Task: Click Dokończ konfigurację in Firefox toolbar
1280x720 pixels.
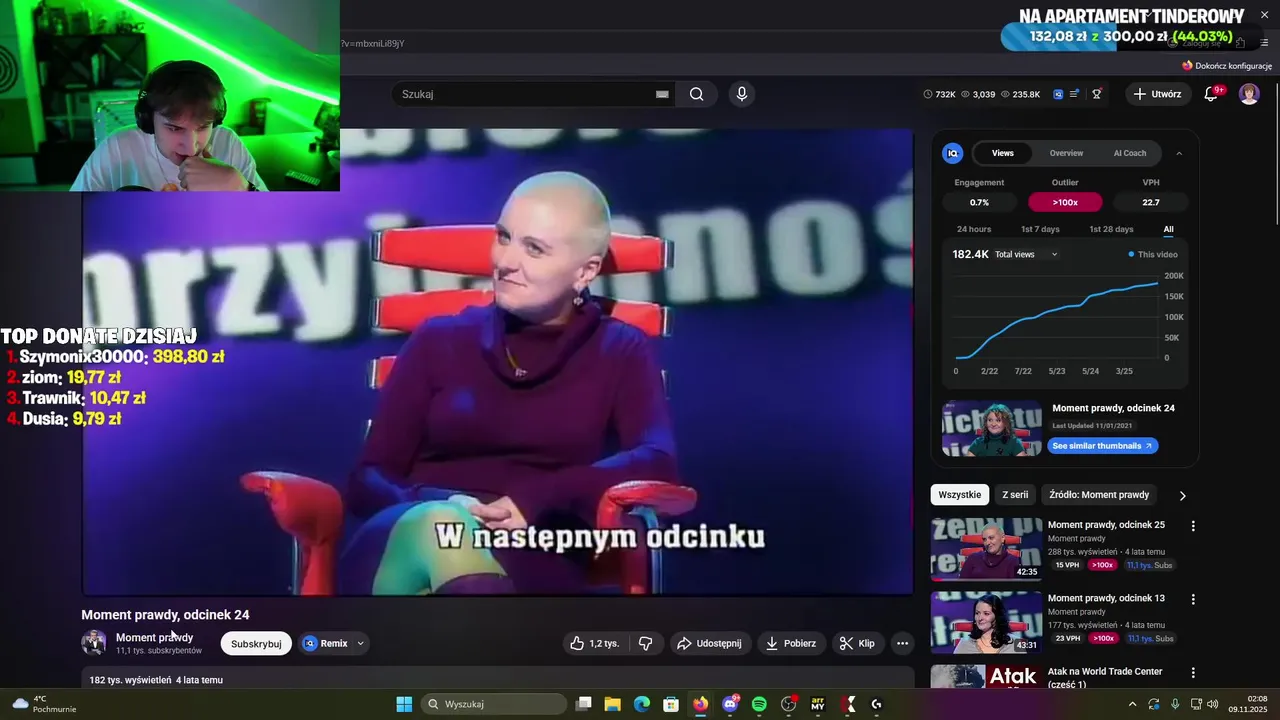Action: tap(1227, 66)
